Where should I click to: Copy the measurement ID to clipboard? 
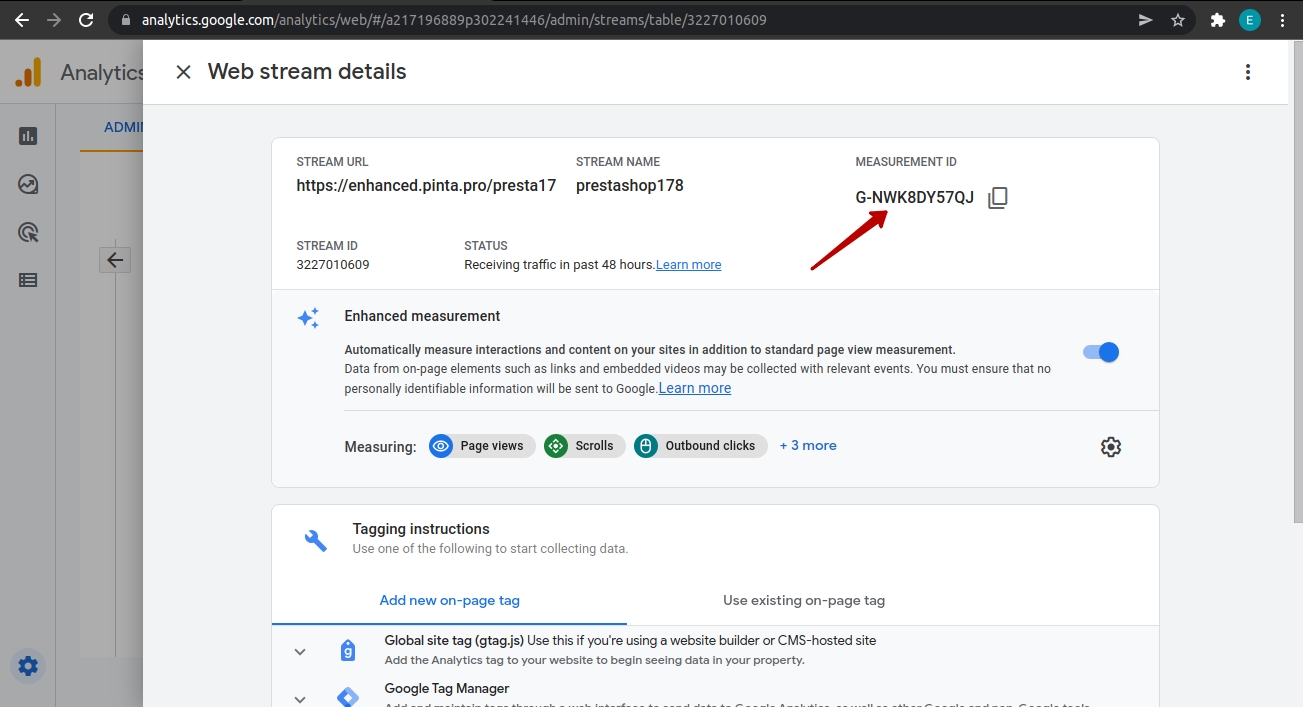tap(997, 198)
